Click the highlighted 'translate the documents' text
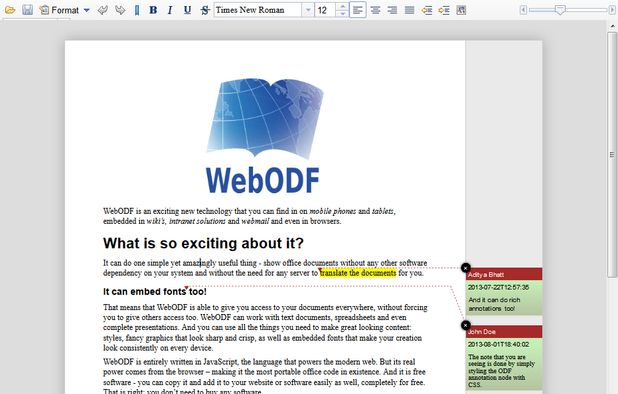Screen dimensions: 618x394 tap(358, 273)
